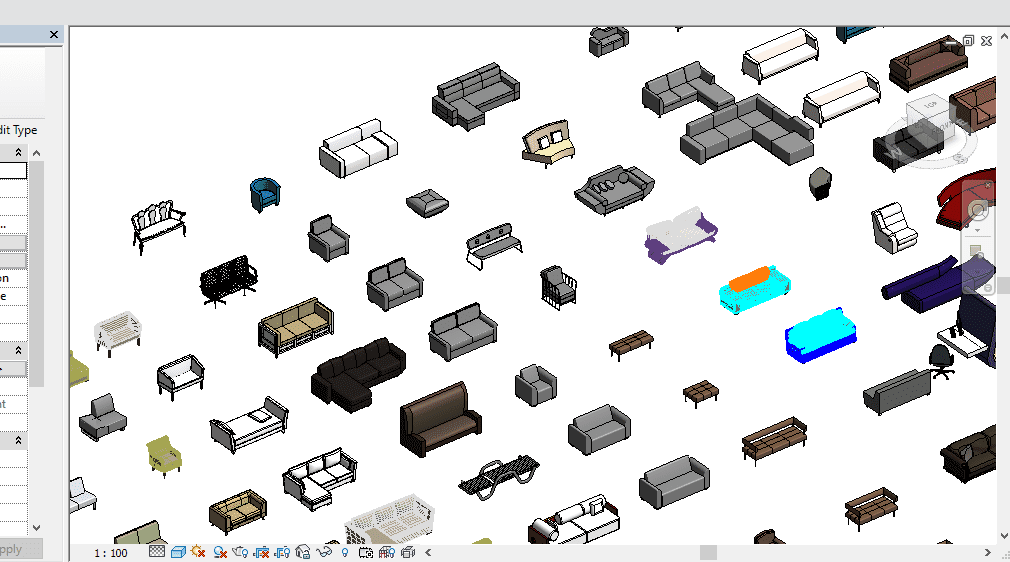Click the Highlight Displacement Sets icon

[408, 552]
